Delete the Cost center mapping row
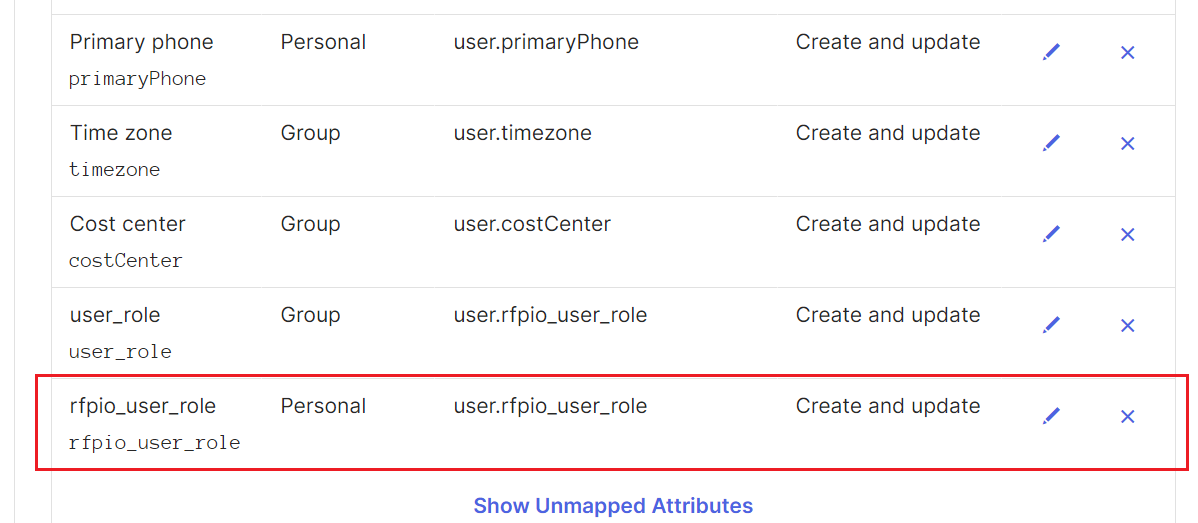The image size is (1198, 523). click(1127, 234)
